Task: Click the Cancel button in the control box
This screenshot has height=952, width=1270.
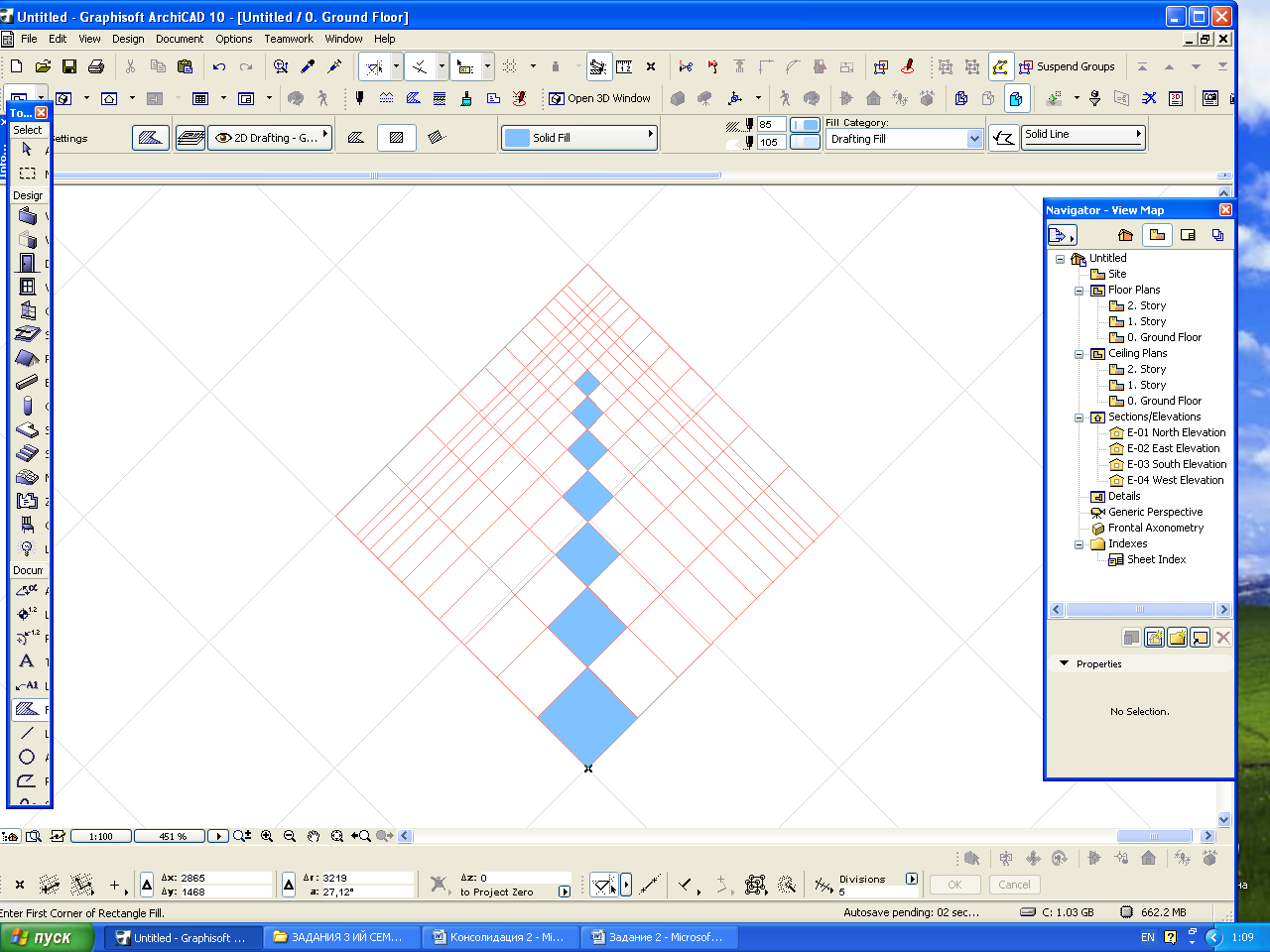Action: (1014, 885)
